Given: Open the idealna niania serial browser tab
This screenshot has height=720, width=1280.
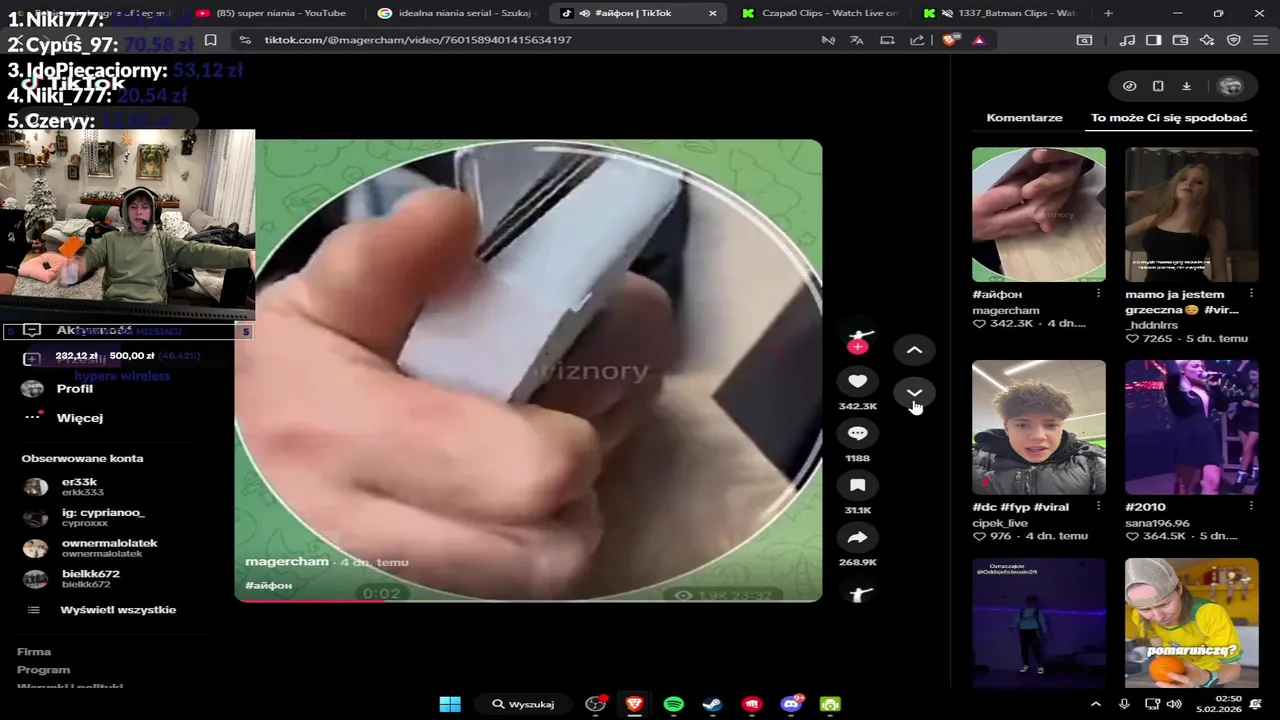Looking at the screenshot, I should pyautogui.click(x=455, y=13).
